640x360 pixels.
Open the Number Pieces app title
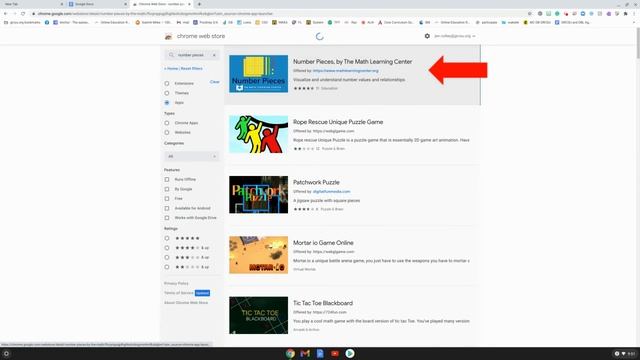pyautogui.click(x=353, y=62)
